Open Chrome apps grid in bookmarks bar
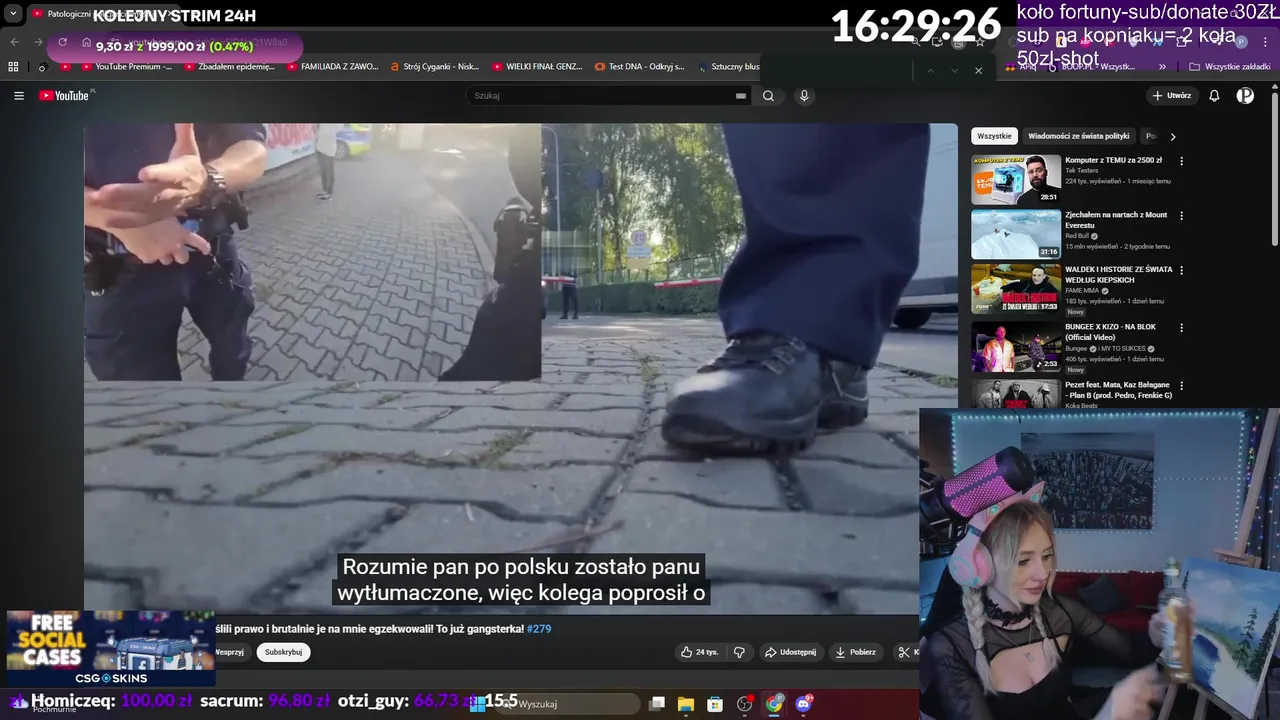 pos(13,67)
